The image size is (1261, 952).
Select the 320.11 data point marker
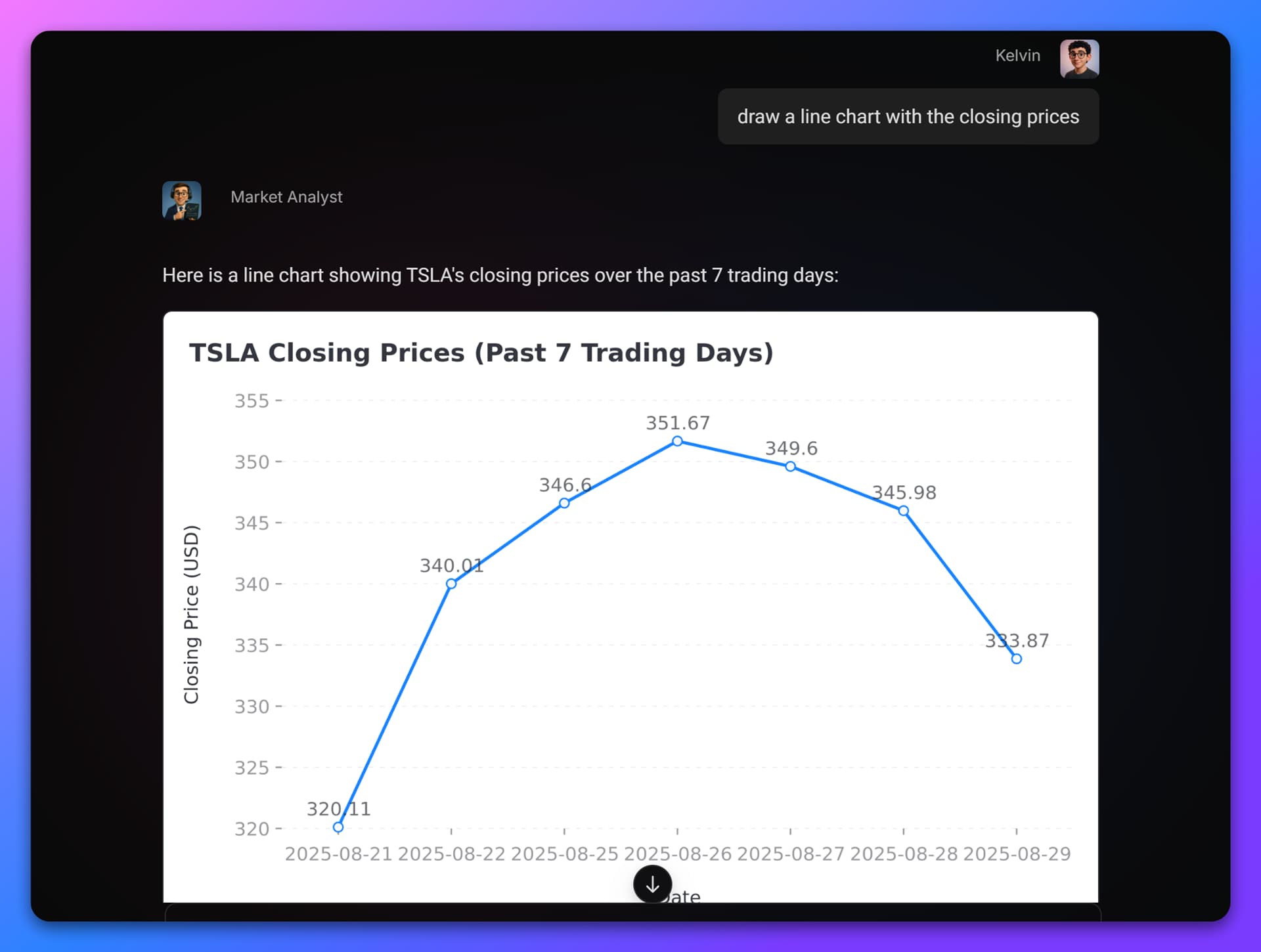point(338,827)
